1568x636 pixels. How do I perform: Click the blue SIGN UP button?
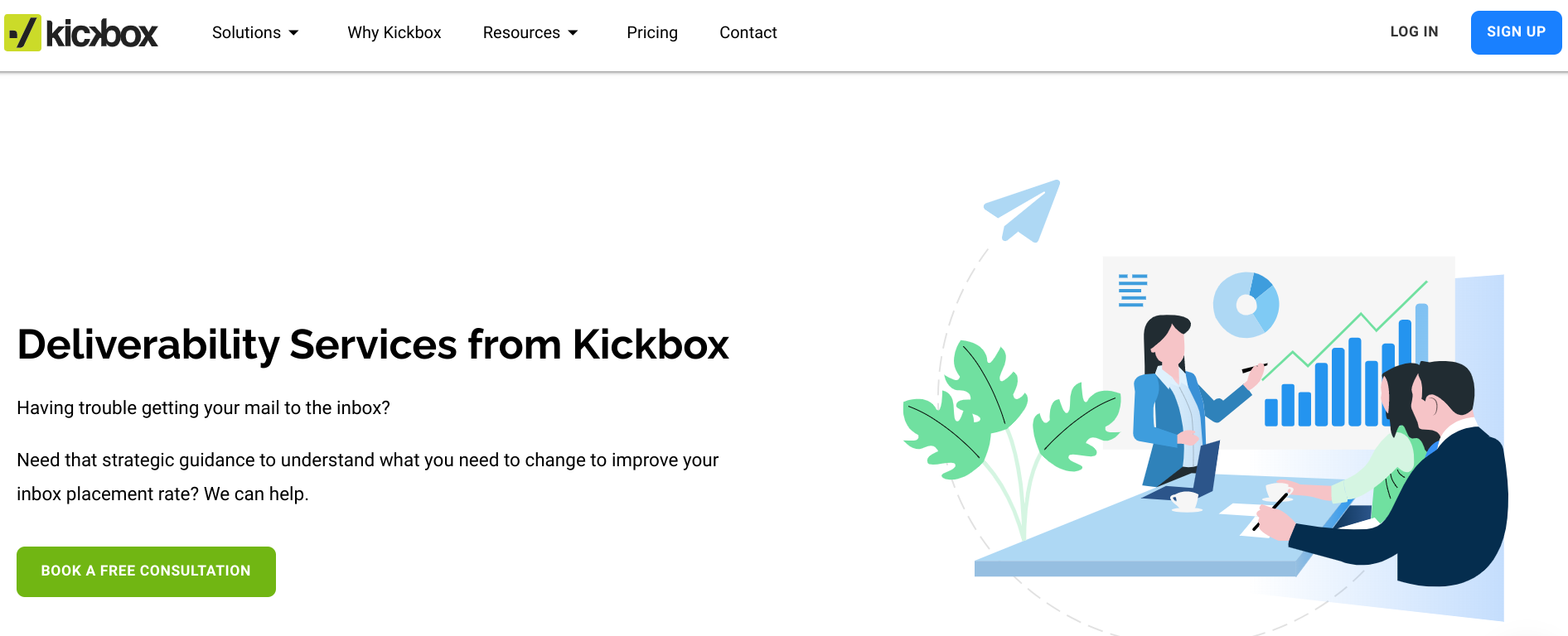[1516, 32]
